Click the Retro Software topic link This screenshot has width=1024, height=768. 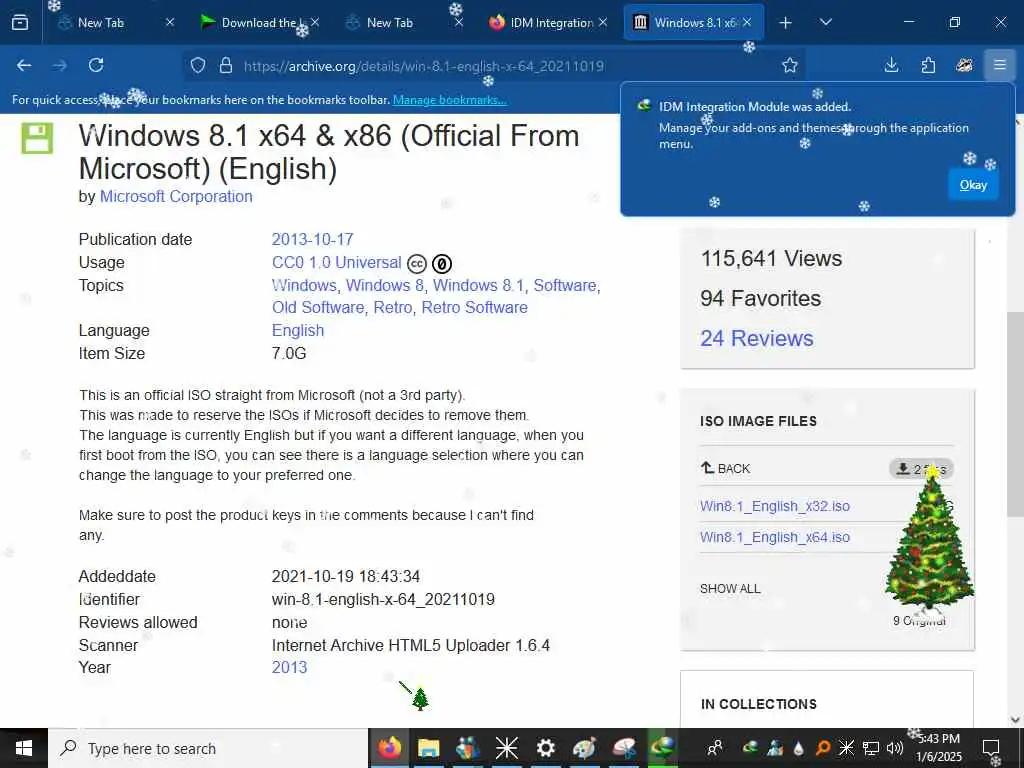click(x=474, y=308)
